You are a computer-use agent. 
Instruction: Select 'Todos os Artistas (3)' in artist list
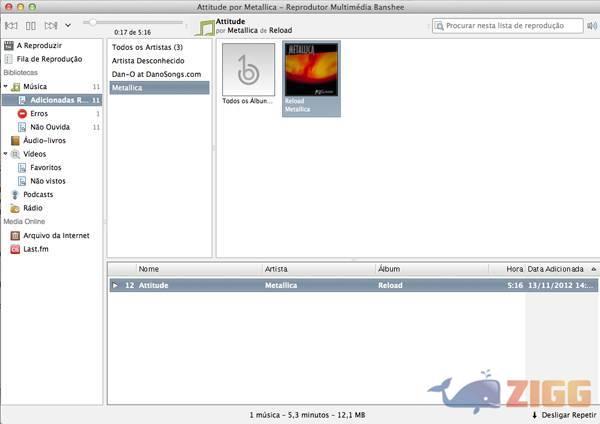pos(147,47)
